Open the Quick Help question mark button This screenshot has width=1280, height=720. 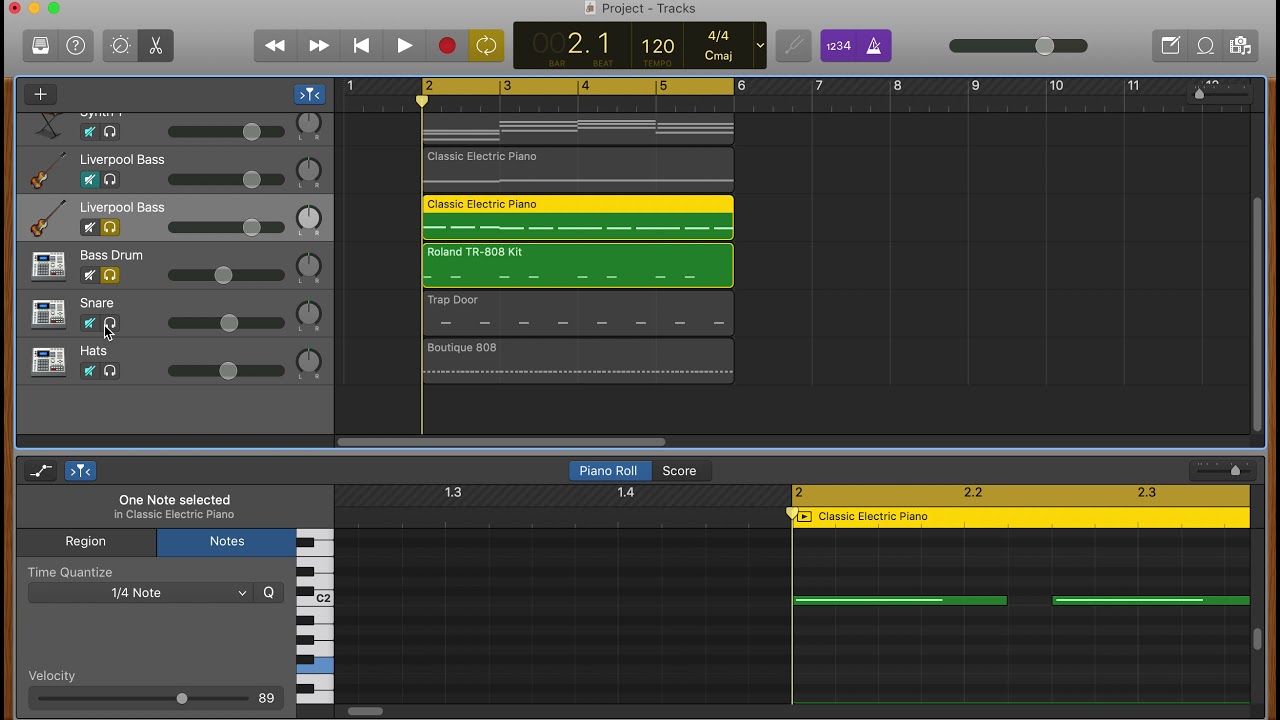[x=76, y=46]
